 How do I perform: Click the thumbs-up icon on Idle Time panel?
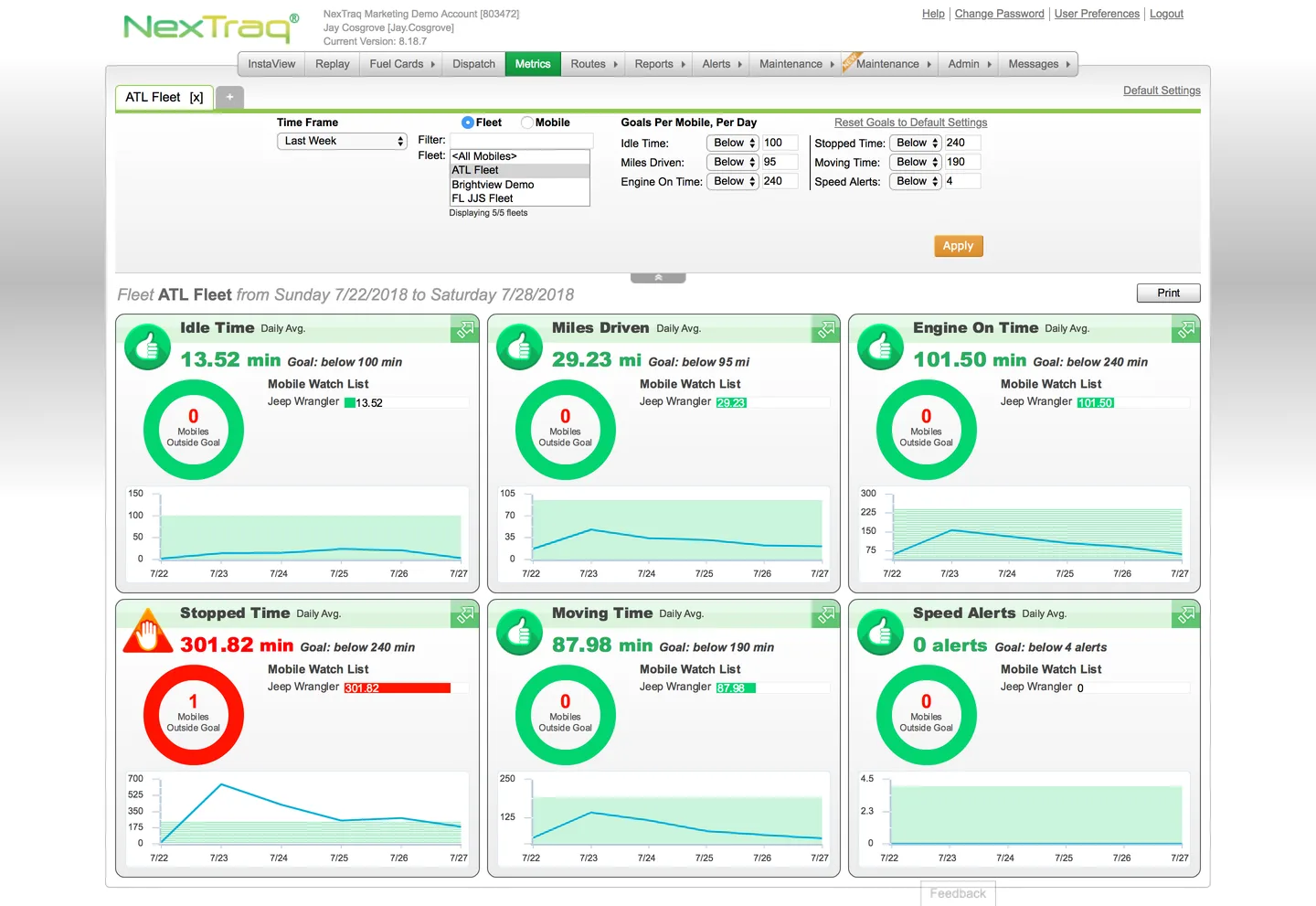(x=146, y=346)
